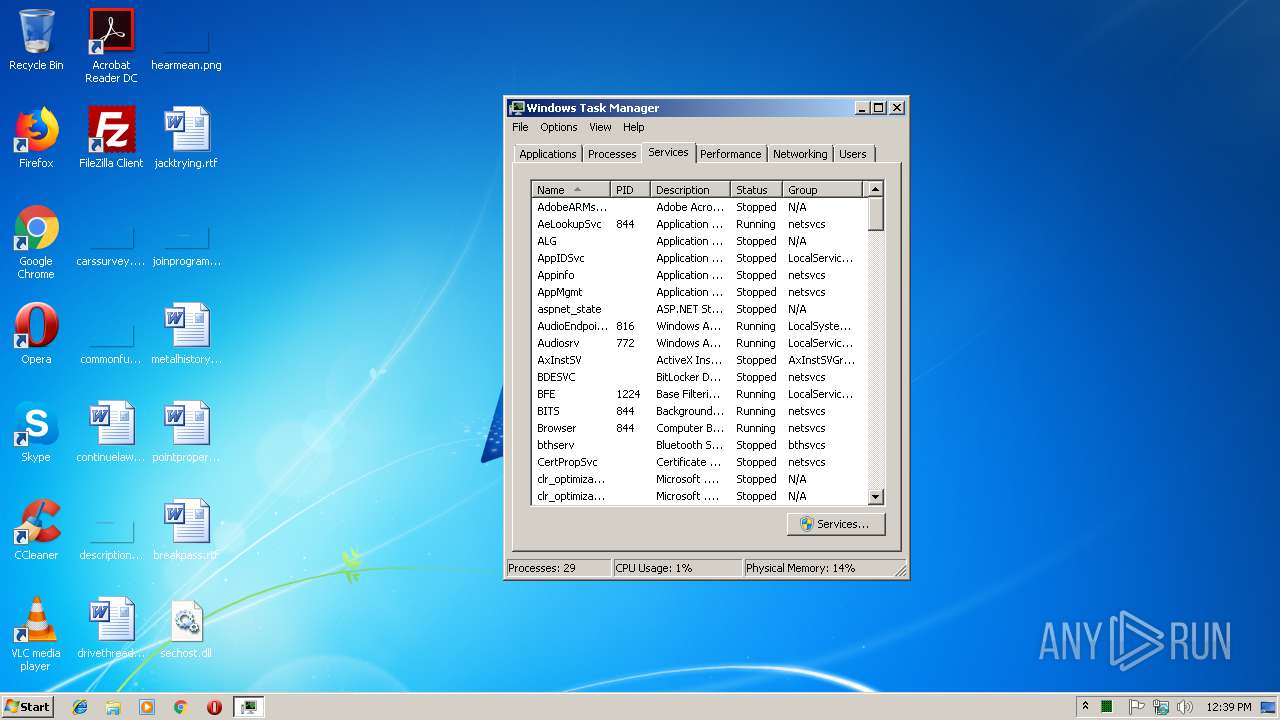Image resolution: width=1280 pixels, height=720 pixels.
Task: Select jacktrying.rtf document icon
Action: [186, 138]
